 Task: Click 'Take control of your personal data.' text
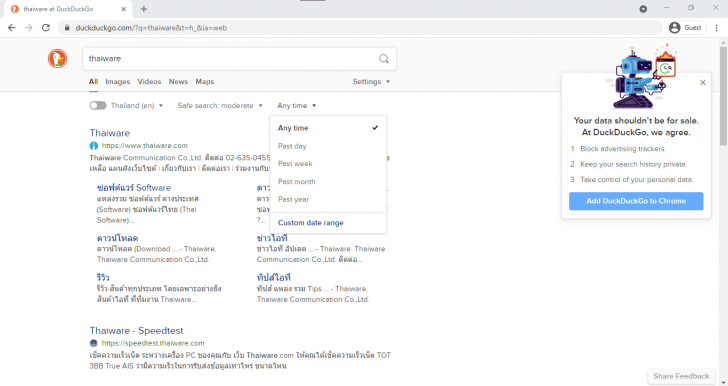tap(637, 179)
